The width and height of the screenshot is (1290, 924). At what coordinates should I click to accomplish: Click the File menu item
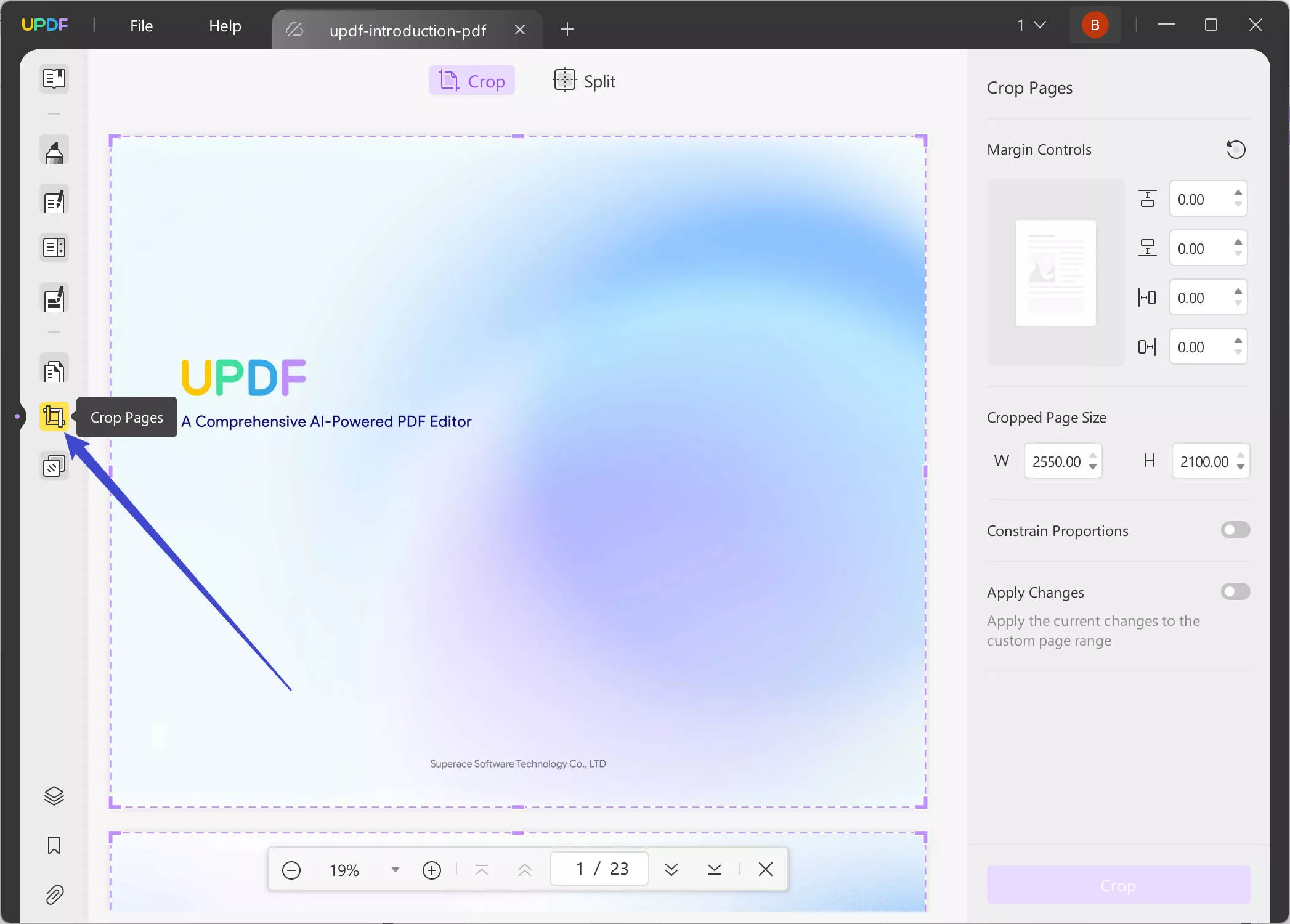coord(142,25)
